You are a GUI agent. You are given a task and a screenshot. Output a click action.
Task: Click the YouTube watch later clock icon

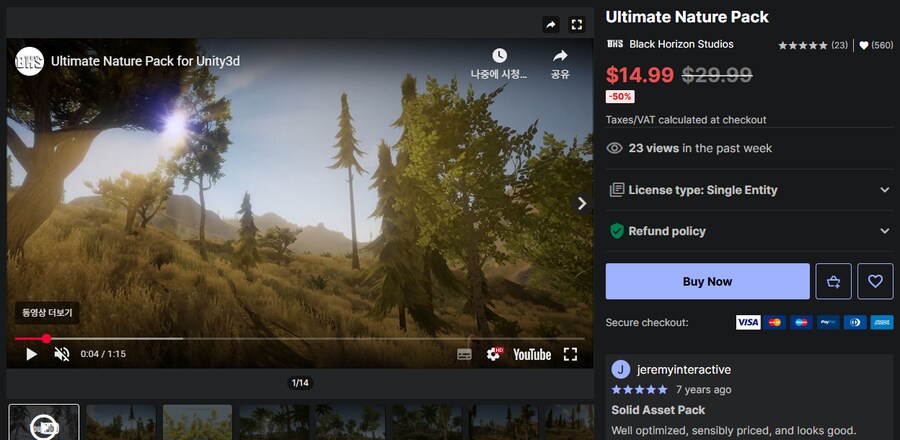coord(499,56)
